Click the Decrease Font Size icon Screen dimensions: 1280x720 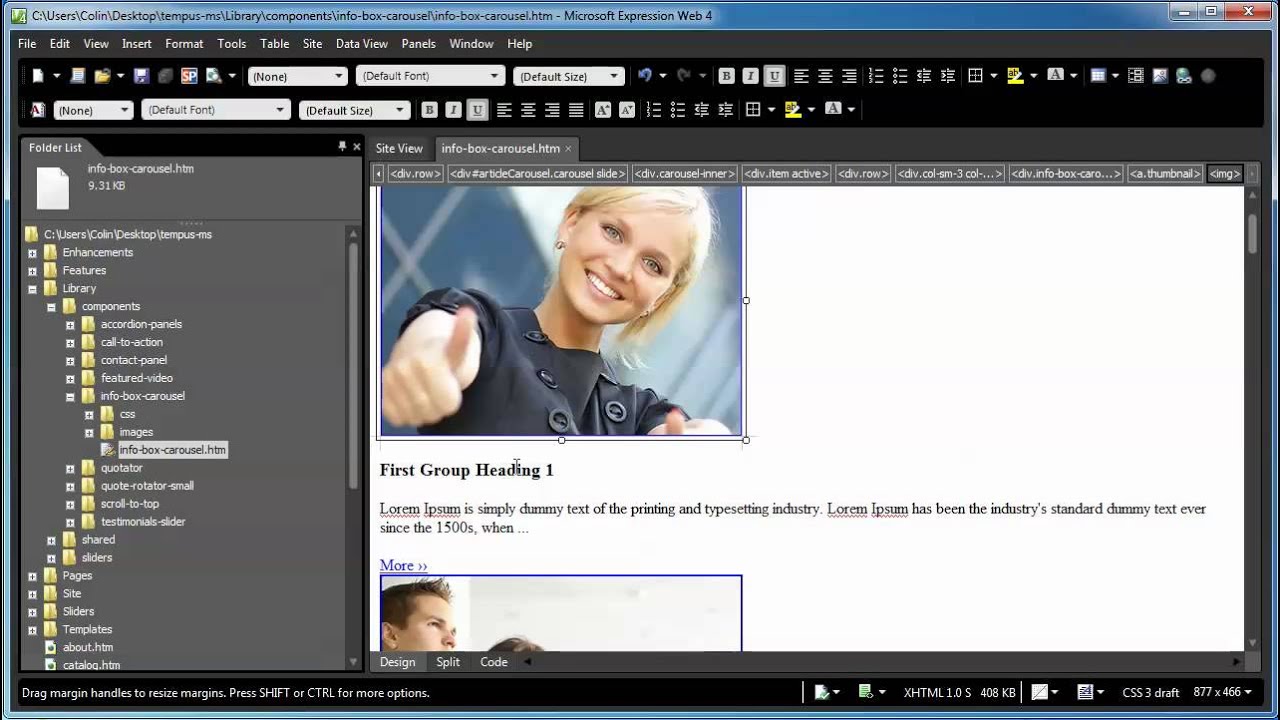(x=627, y=110)
